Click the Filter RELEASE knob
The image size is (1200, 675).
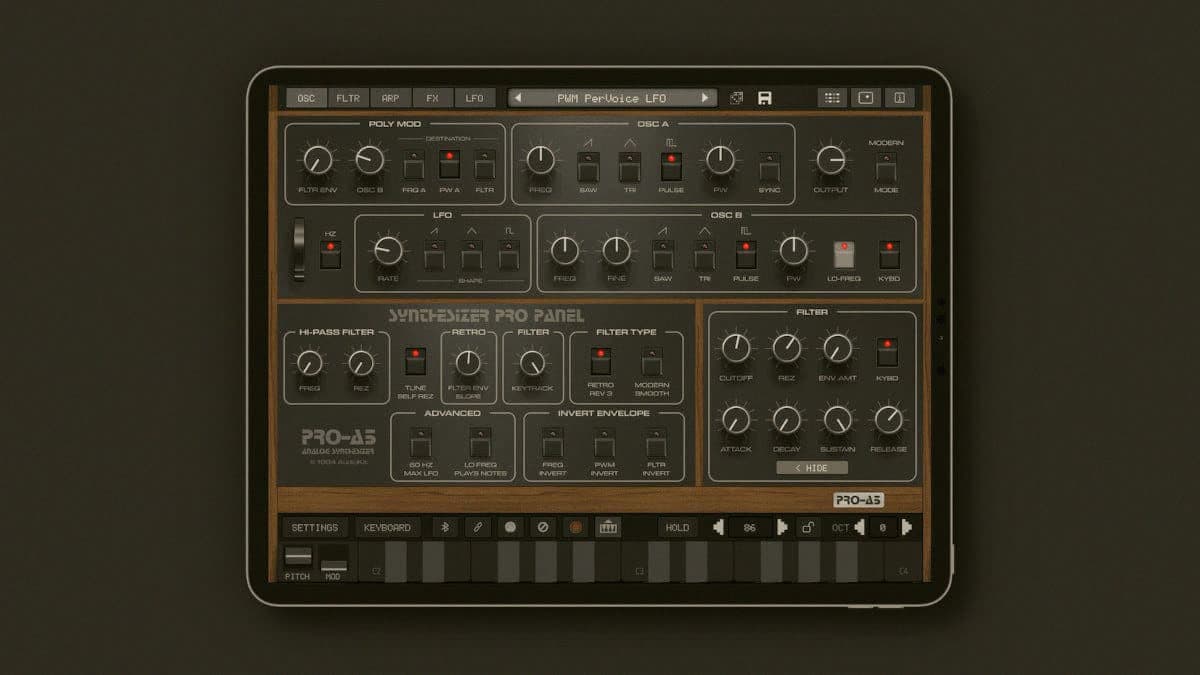888,420
